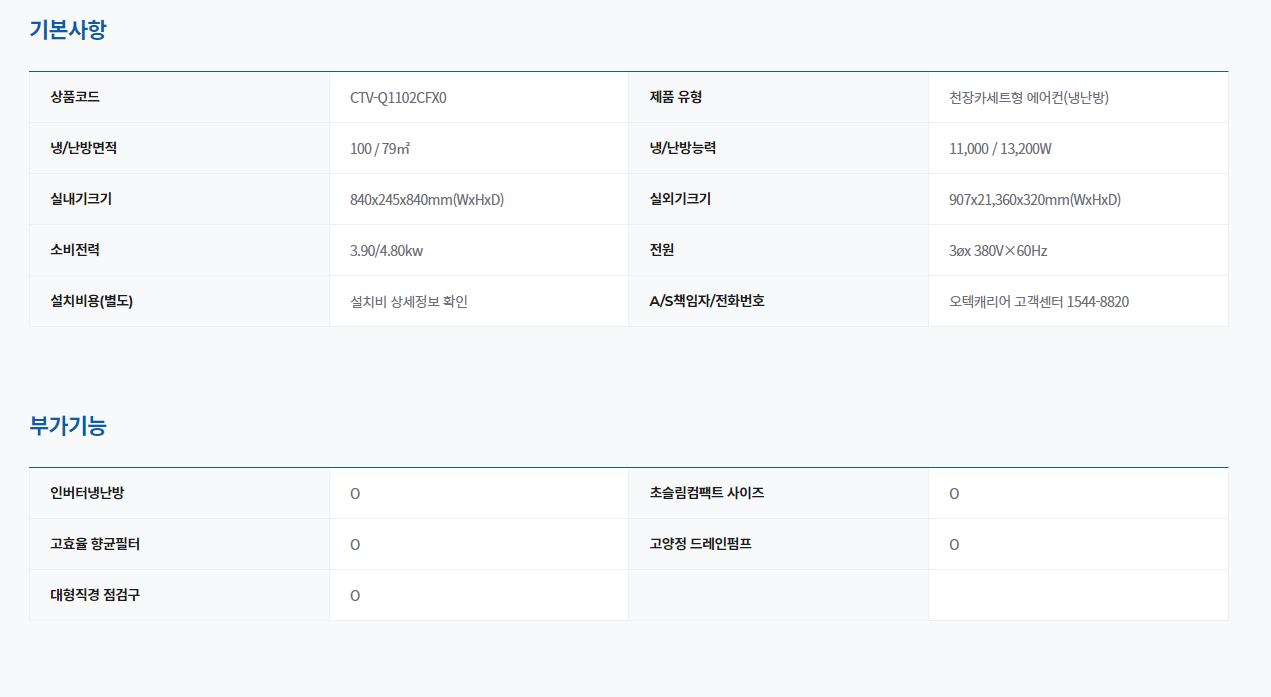Image resolution: width=1271 pixels, height=697 pixels.
Task: Click the 오텍캐리어 고객센터 1544-8820 phone text
Action: [1039, 301]
